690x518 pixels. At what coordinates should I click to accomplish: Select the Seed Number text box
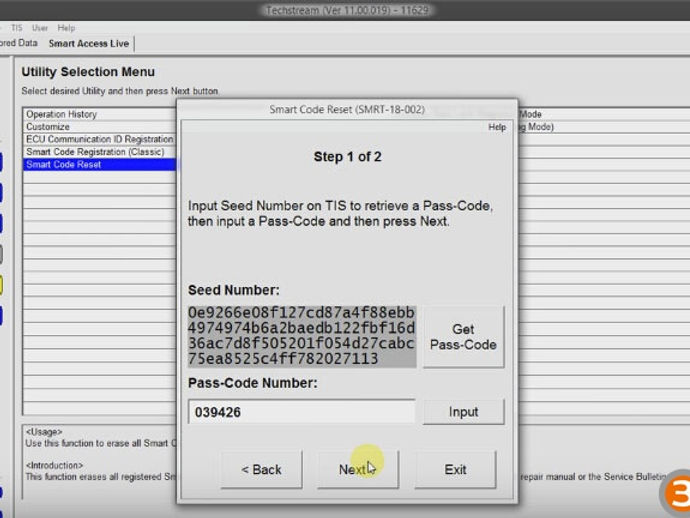tap(301, 336)
